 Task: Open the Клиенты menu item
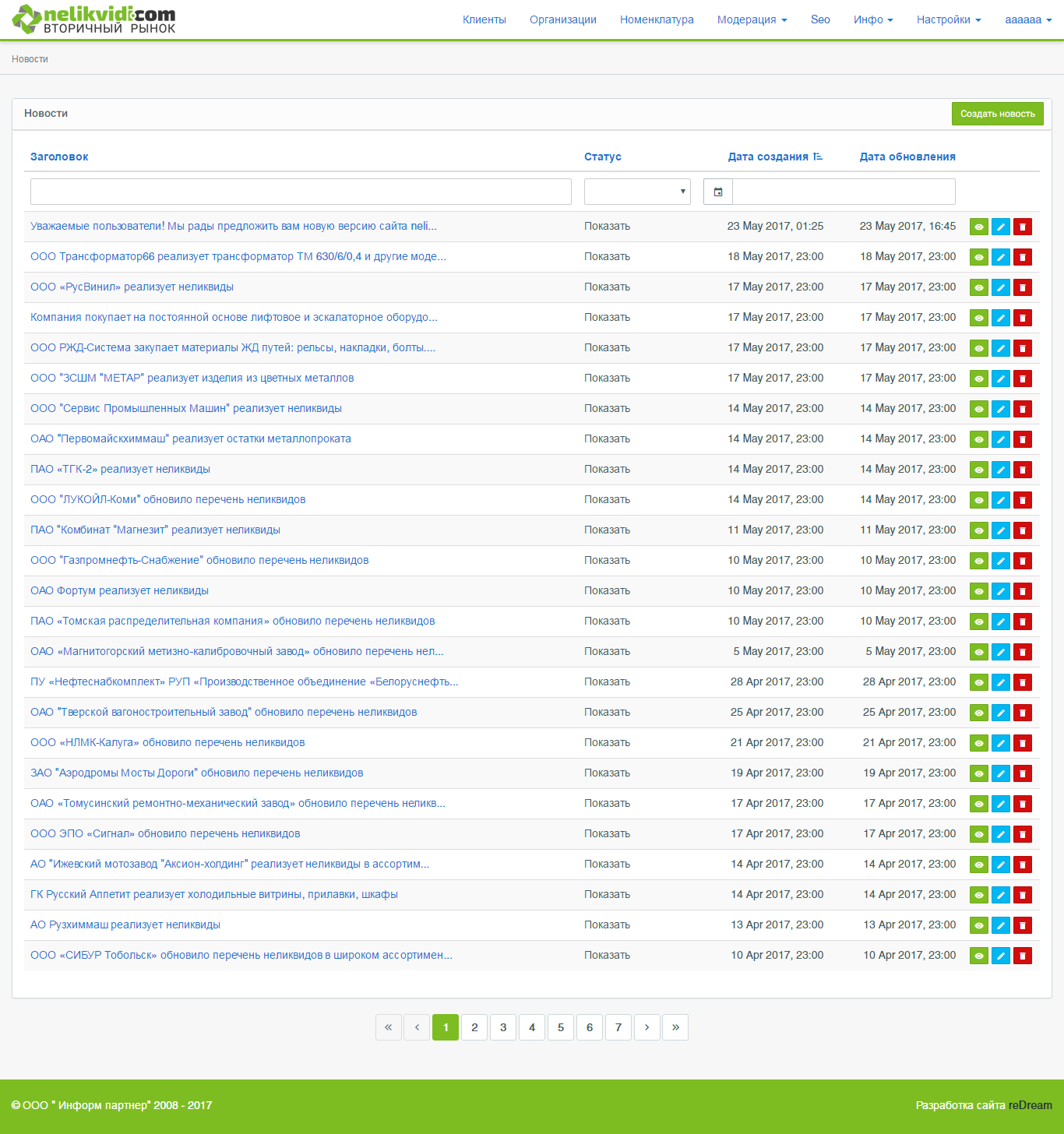484,19
